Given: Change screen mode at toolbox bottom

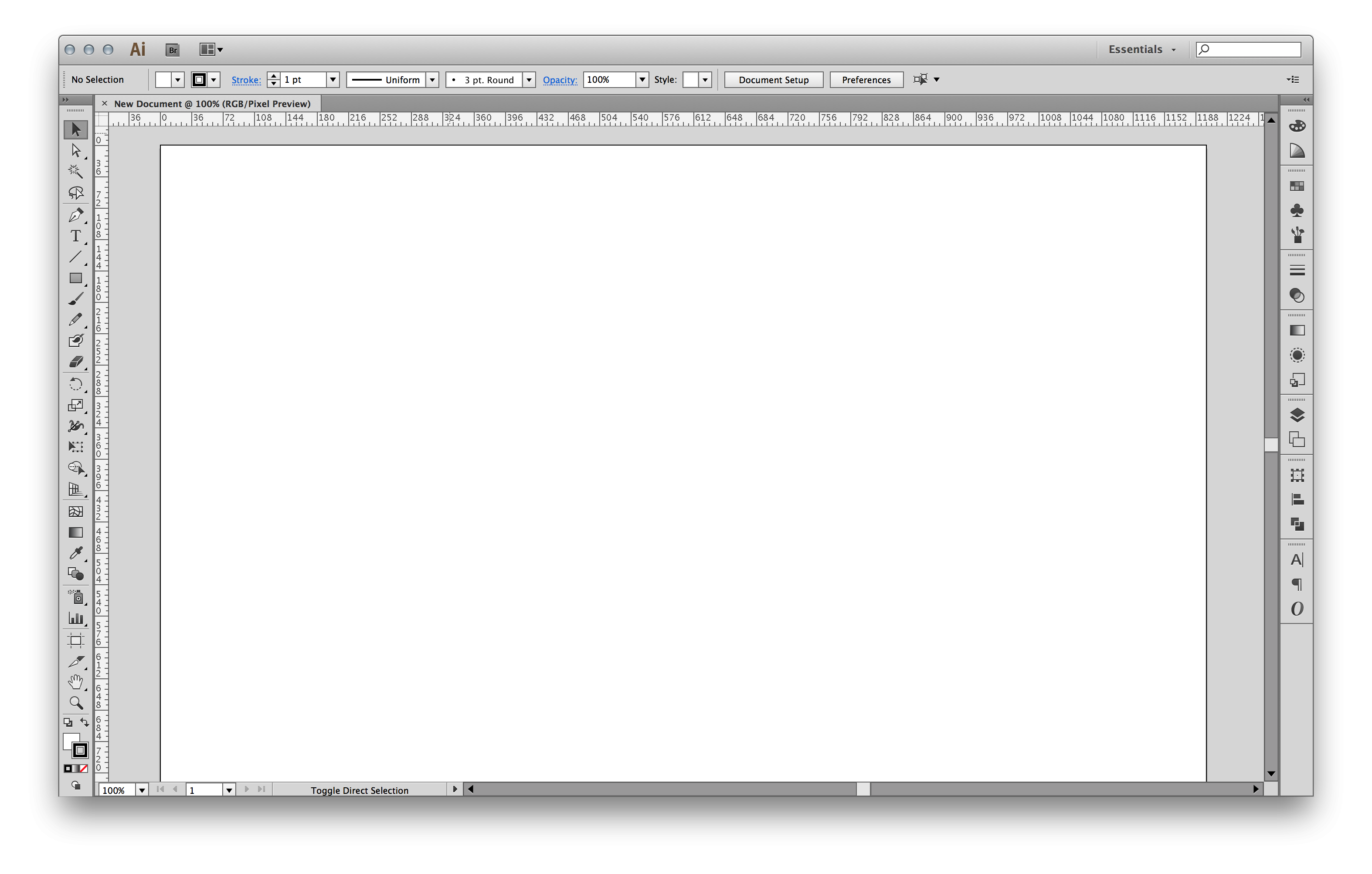Looking at the screenshot, I should pyautogui.click(x=75, y=786).
